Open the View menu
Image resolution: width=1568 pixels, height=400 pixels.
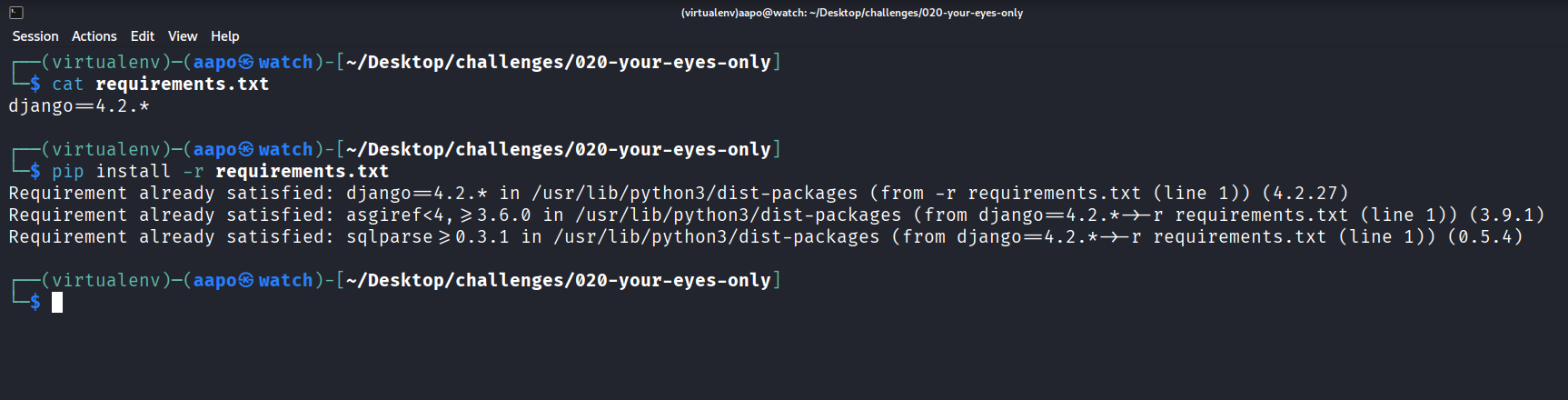tap(183, 36)
